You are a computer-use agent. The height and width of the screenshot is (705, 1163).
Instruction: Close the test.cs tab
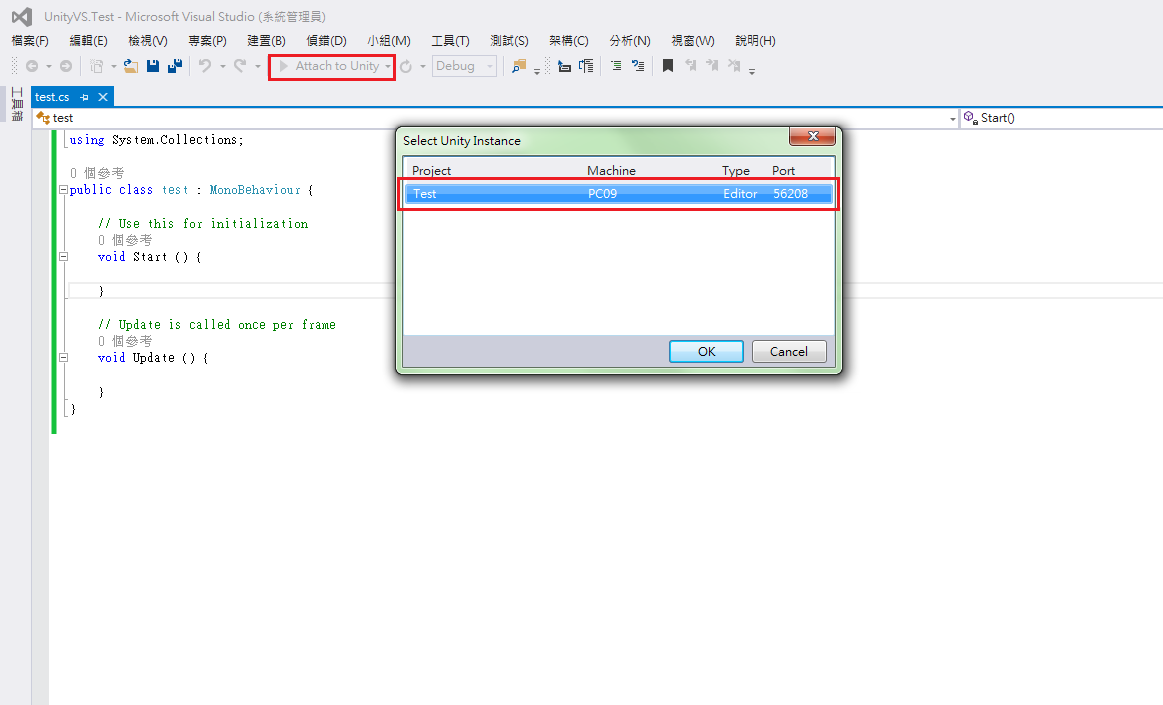point(103,97)
